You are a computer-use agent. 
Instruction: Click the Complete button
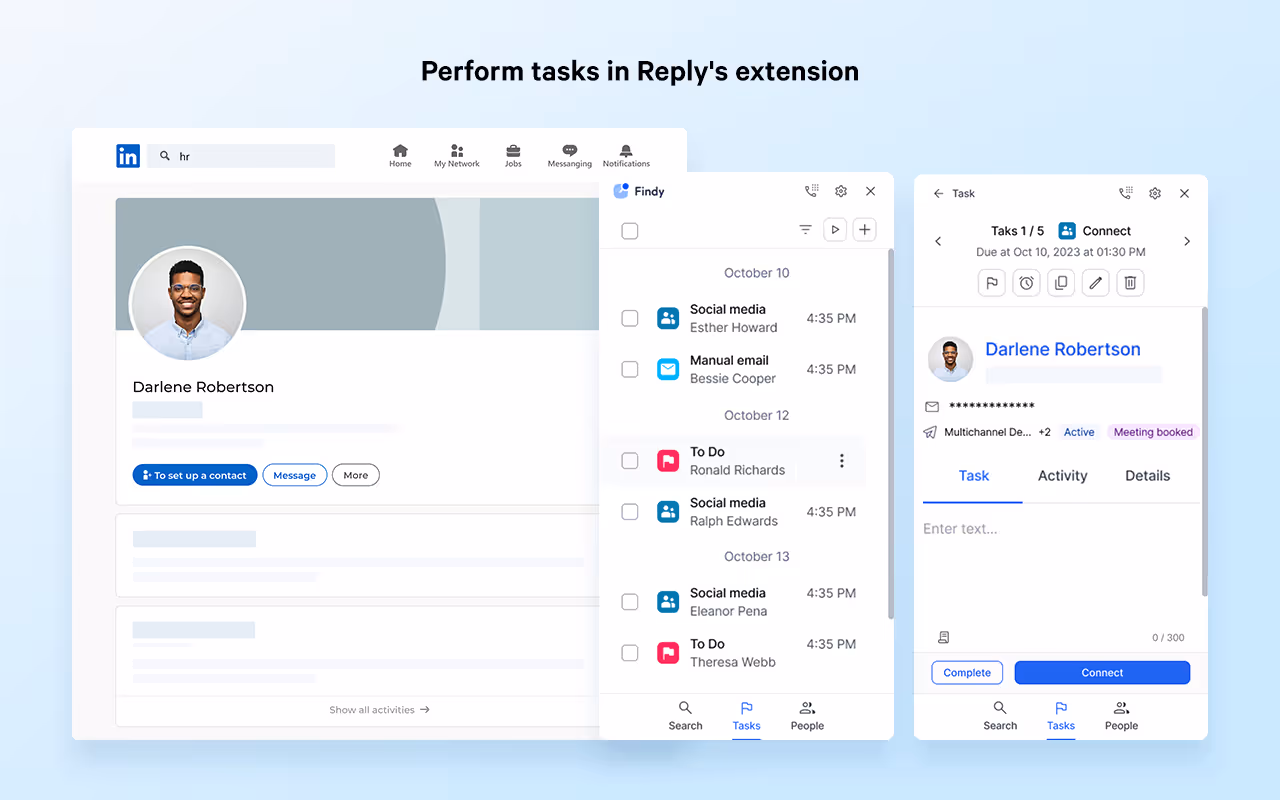click(967, 673)
